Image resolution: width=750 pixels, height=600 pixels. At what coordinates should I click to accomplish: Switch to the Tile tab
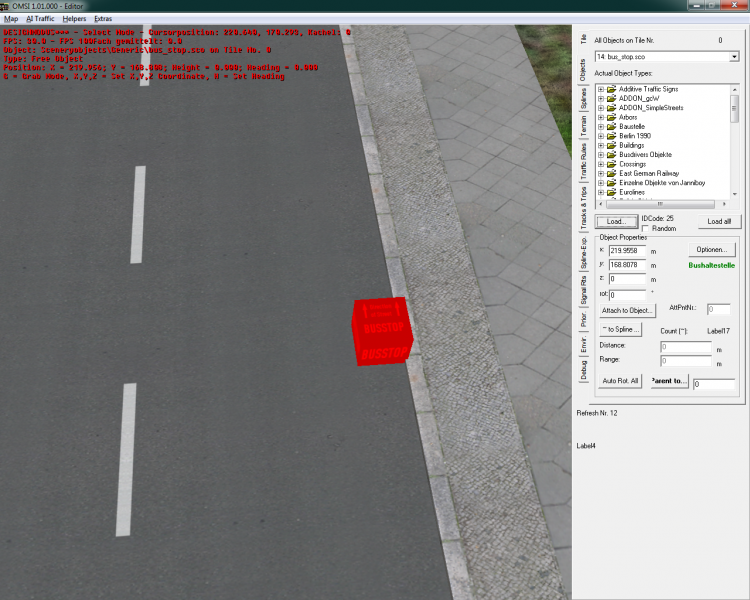(583, 39)
